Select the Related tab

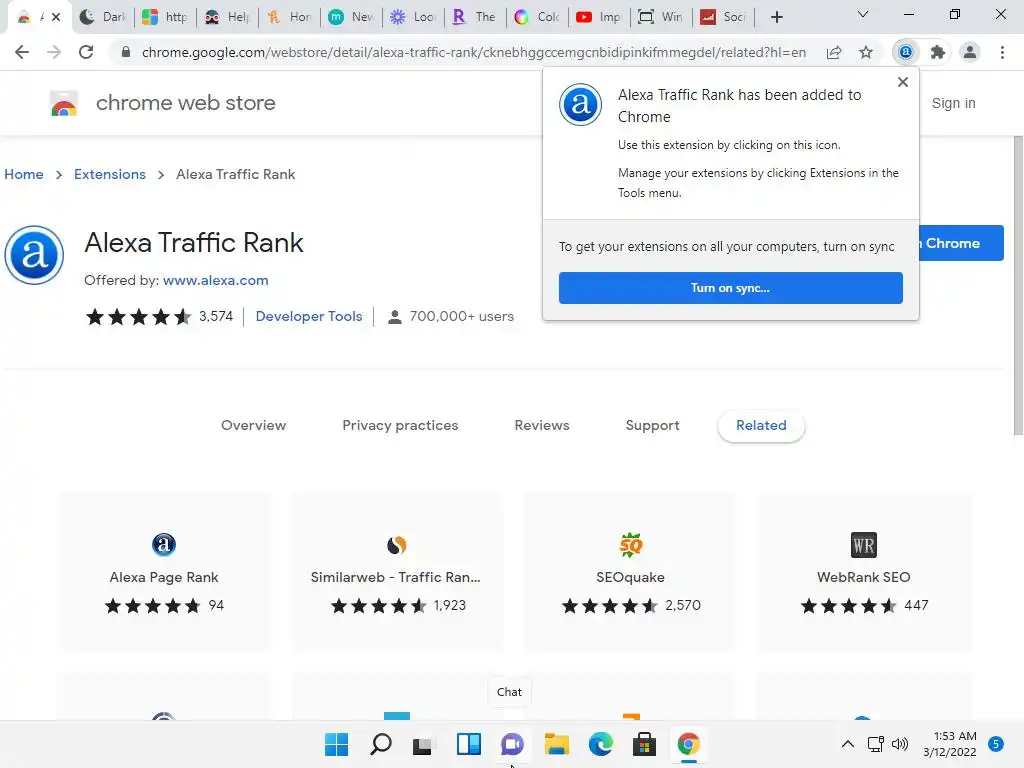point(761,426)
